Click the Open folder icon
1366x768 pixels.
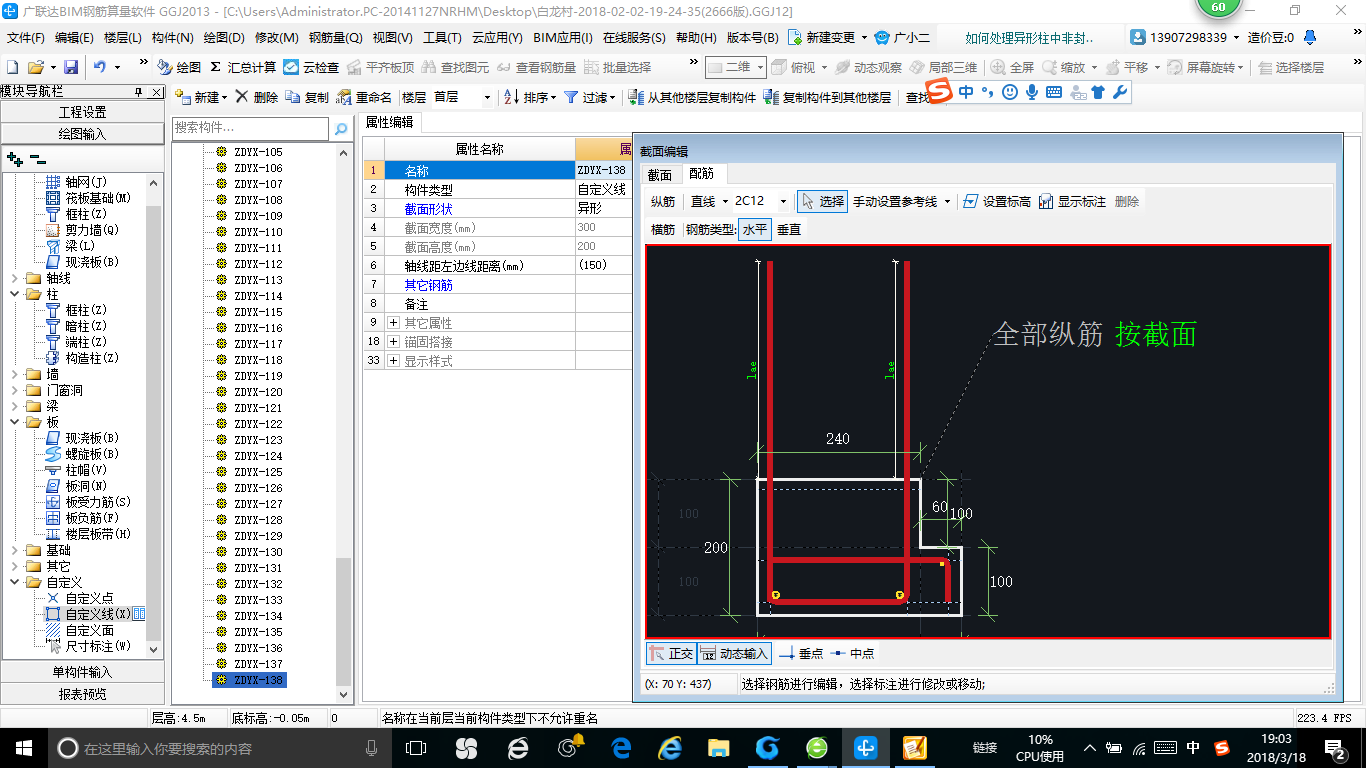click(36, 67)
